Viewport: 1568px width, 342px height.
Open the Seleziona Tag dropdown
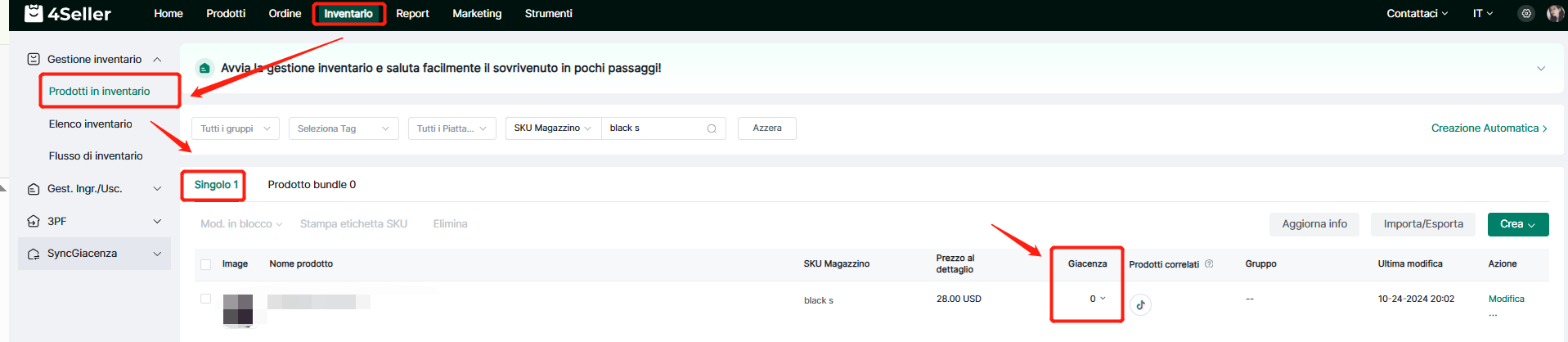344,128
